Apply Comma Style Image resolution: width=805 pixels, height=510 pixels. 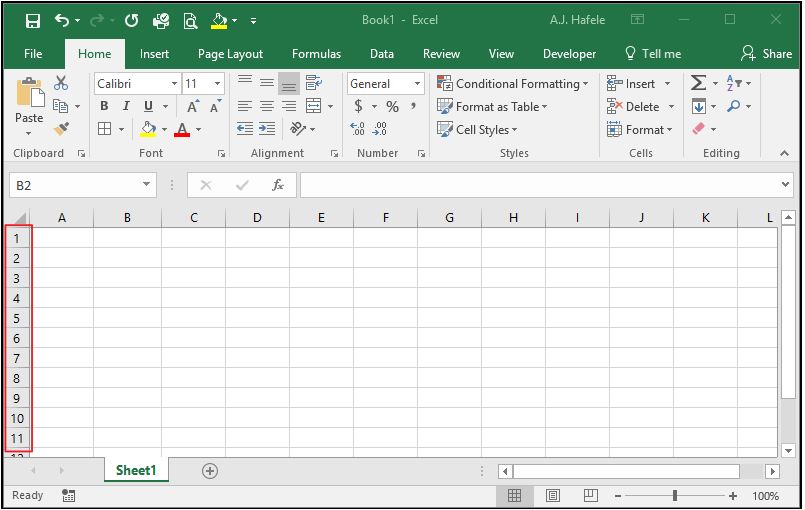coord(413,106)
